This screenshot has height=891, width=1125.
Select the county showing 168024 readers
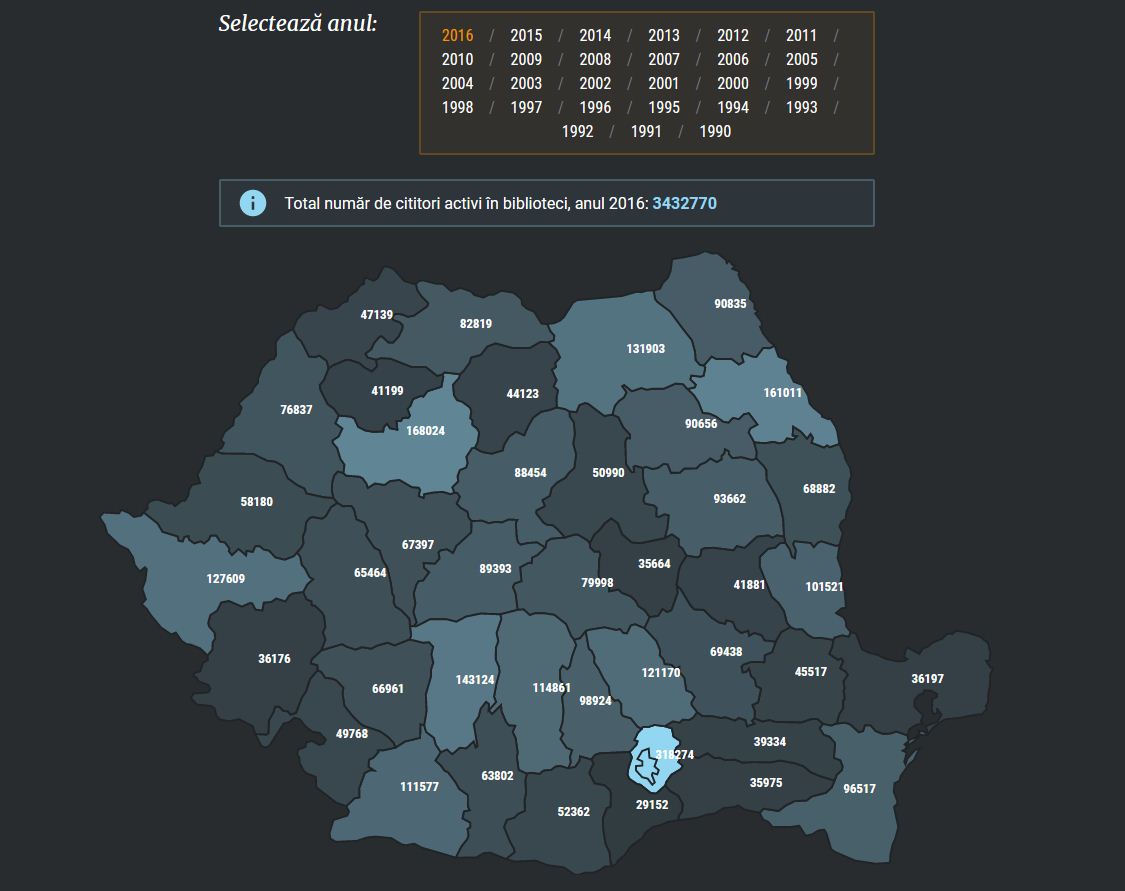[420, 431]
